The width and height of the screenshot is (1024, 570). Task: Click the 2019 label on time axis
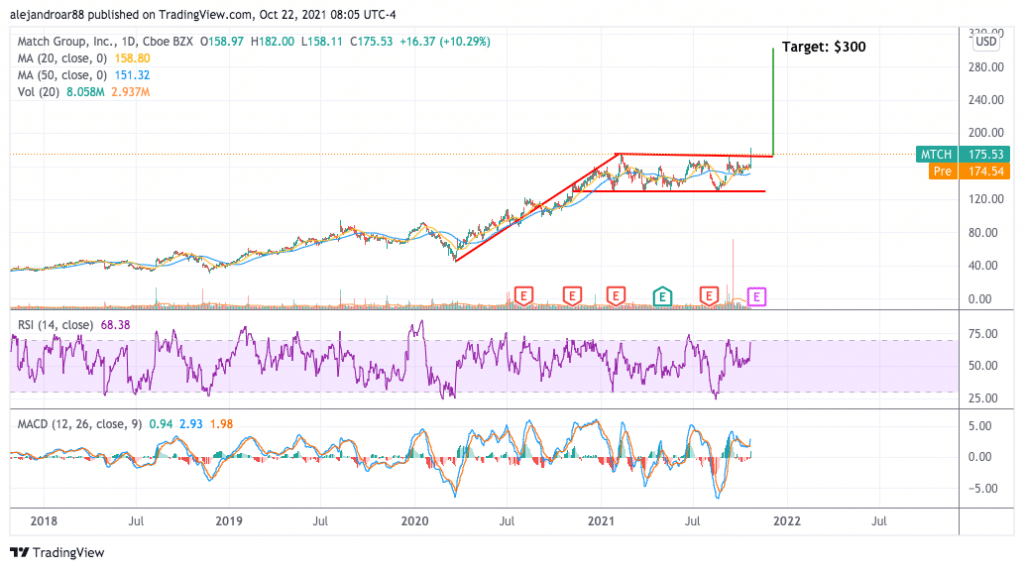[x=229, y=521]
